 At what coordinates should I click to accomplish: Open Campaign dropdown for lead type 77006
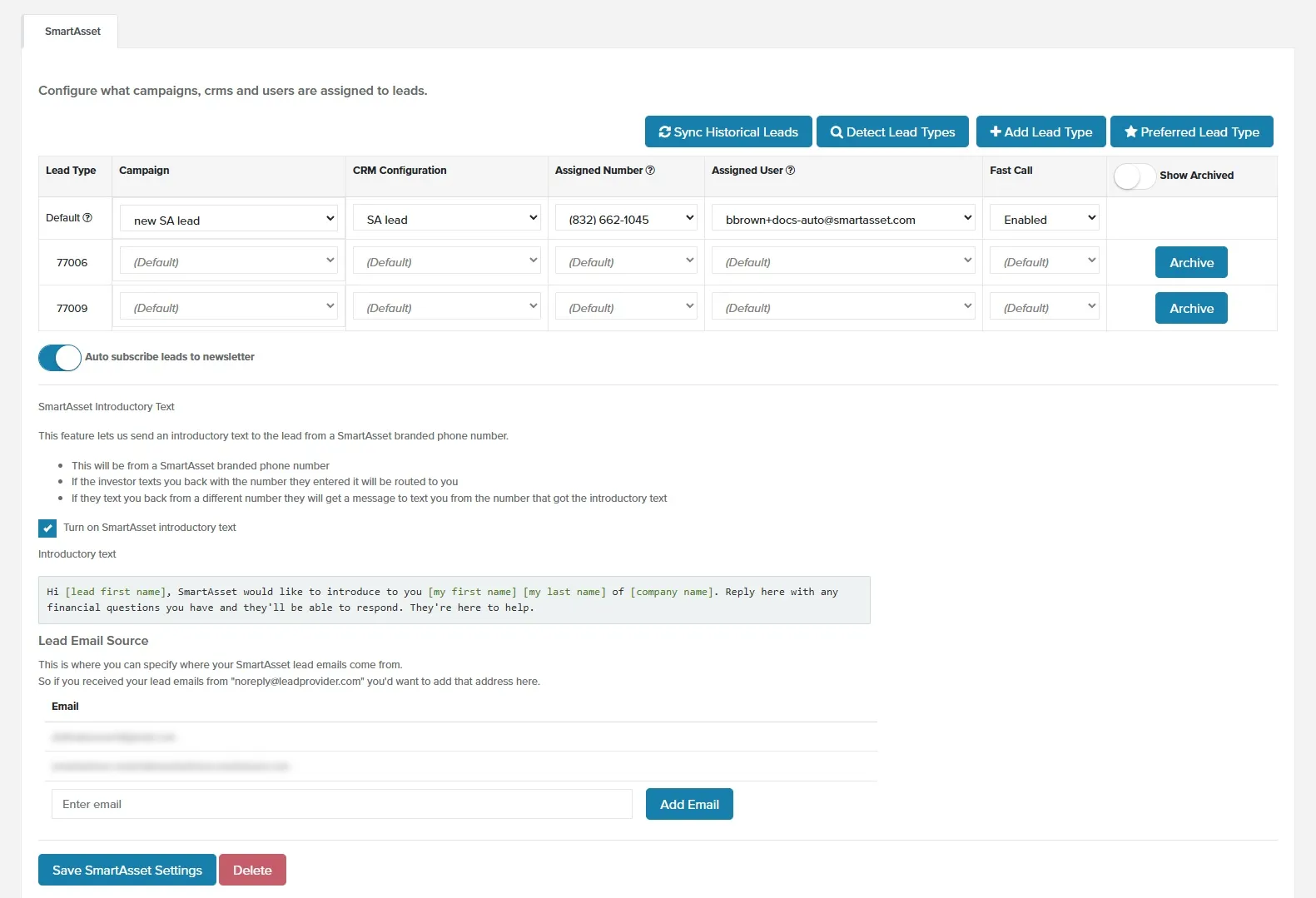click(229, 261)
